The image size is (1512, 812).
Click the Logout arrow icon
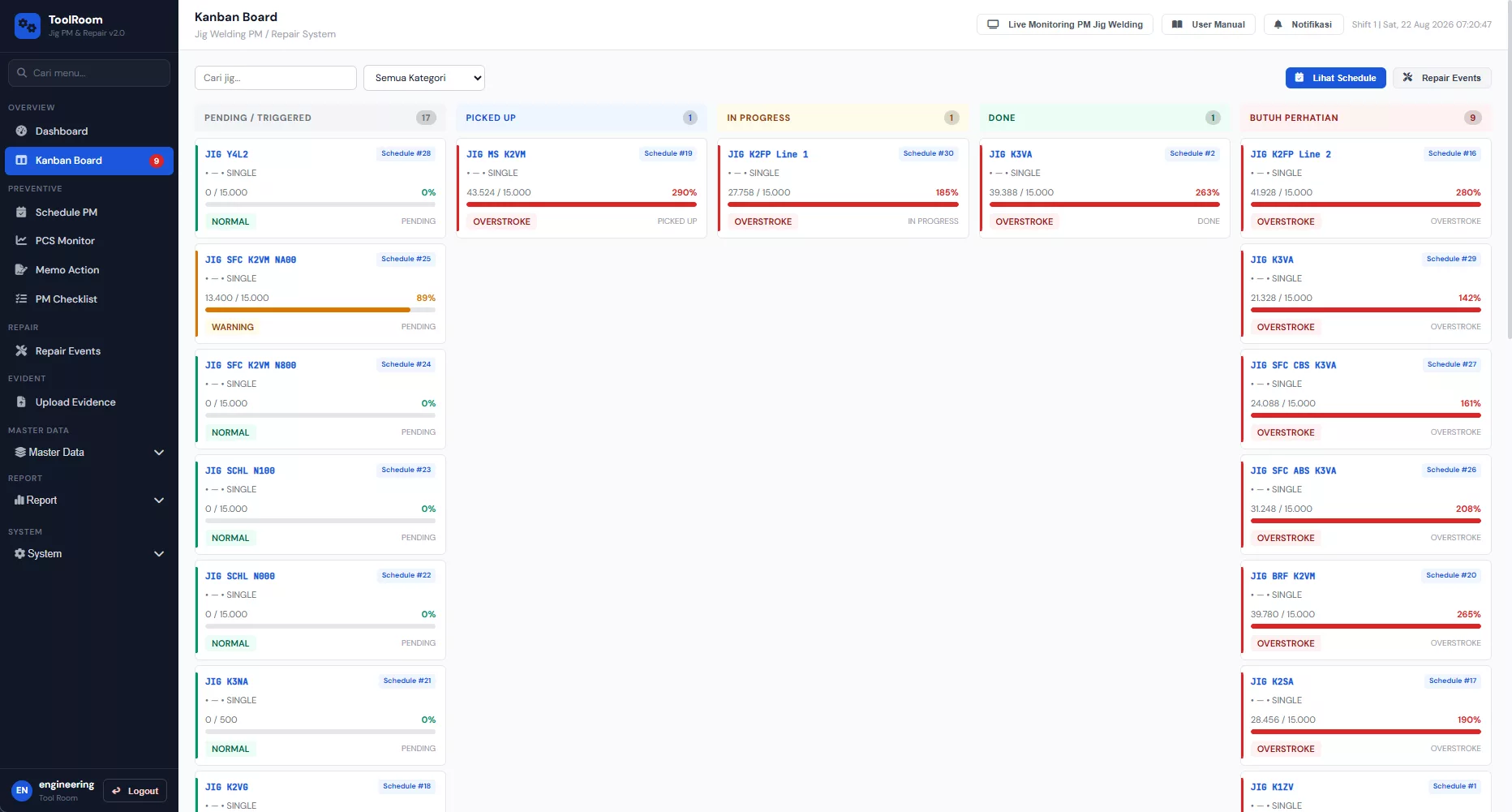(116, 791)
